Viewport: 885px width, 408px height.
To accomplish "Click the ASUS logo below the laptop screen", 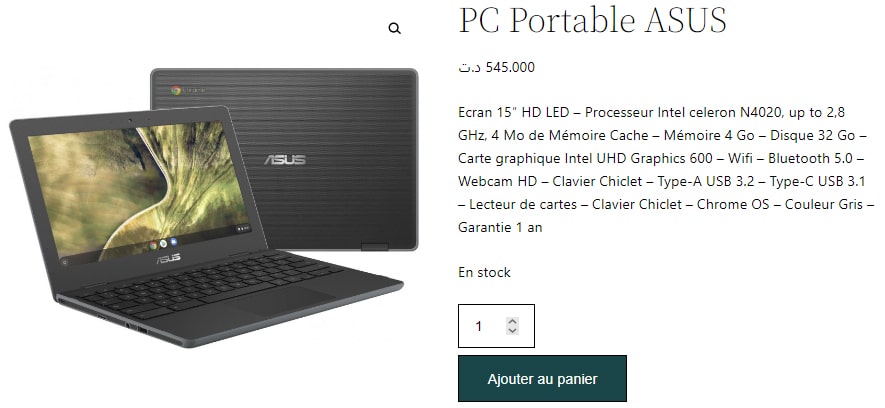I will point(168,258).
